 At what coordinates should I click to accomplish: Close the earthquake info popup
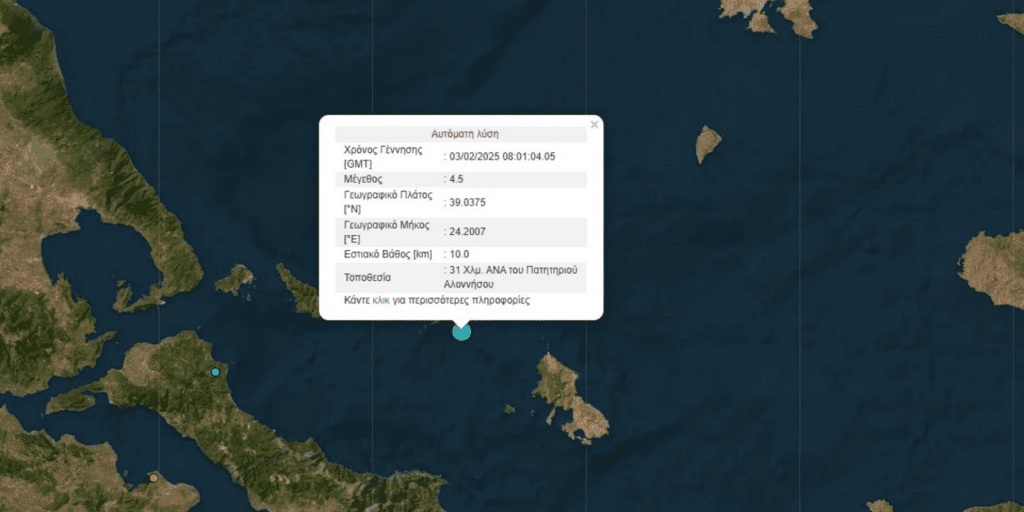tap(594, 125)
